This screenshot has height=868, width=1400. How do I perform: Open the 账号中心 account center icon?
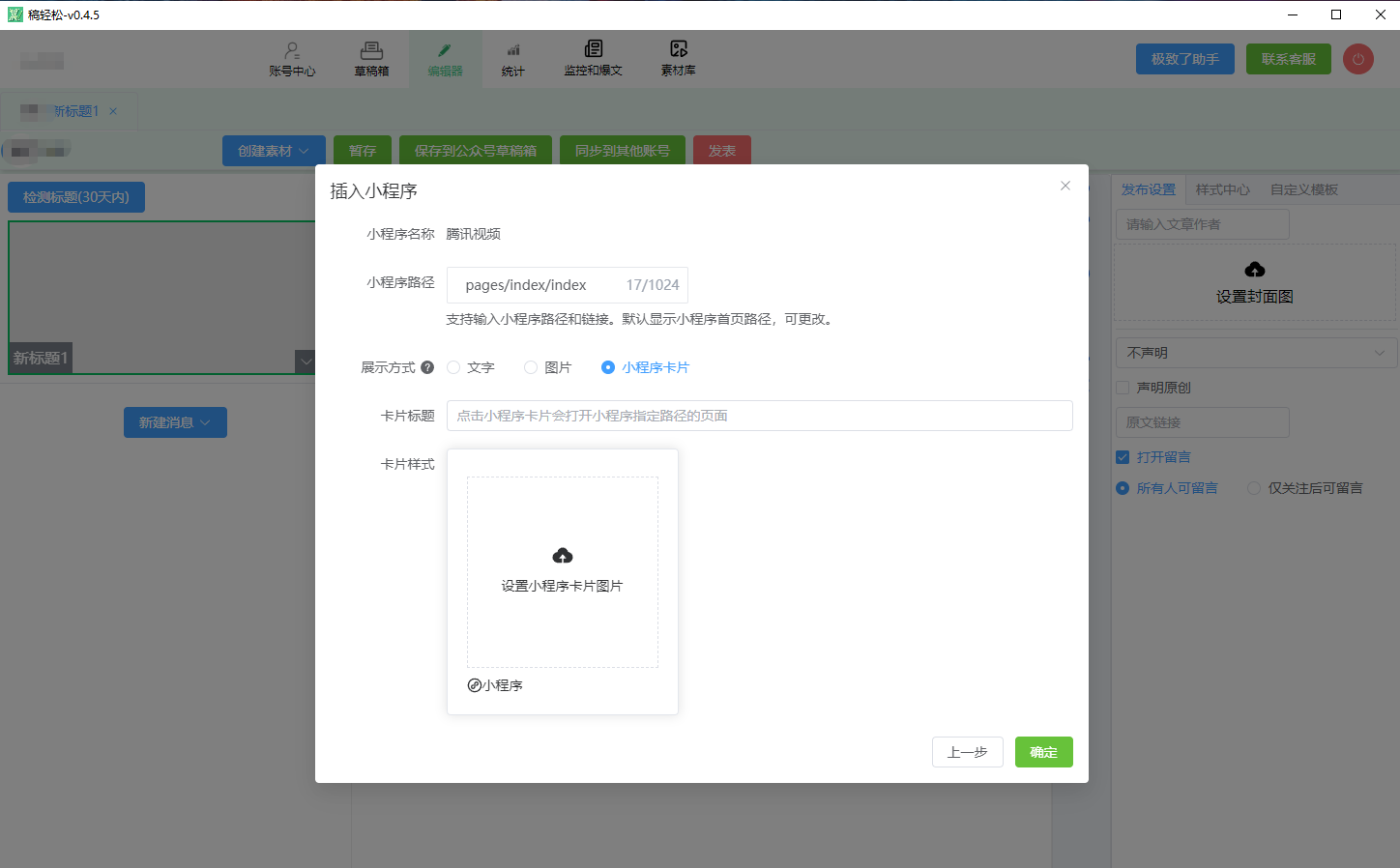(x=292, y=50)
